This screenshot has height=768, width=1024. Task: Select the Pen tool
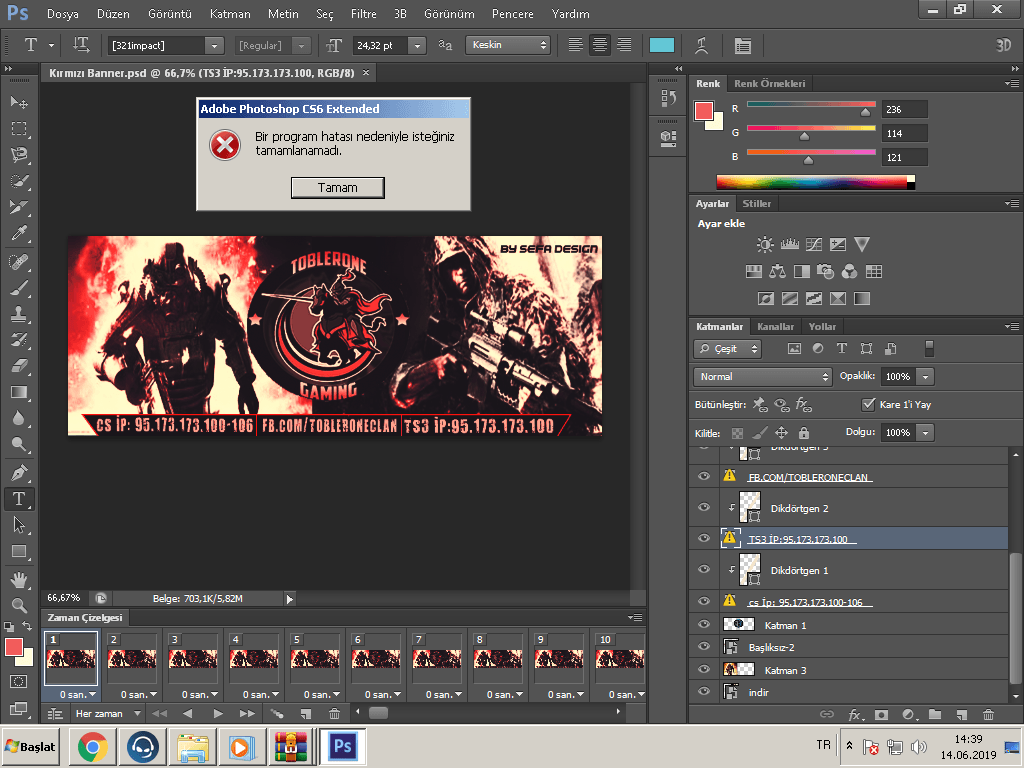[19, 472]
